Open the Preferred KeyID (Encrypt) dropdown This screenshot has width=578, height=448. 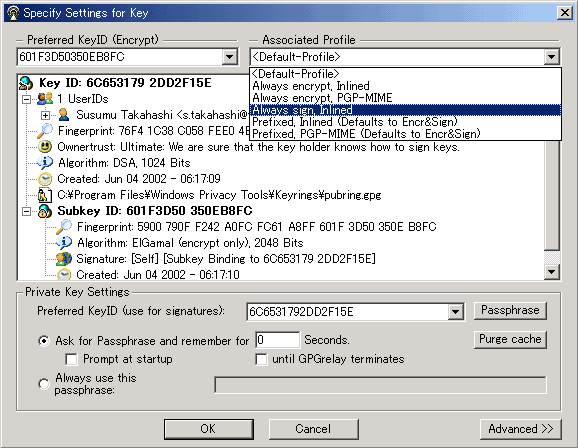229,57
